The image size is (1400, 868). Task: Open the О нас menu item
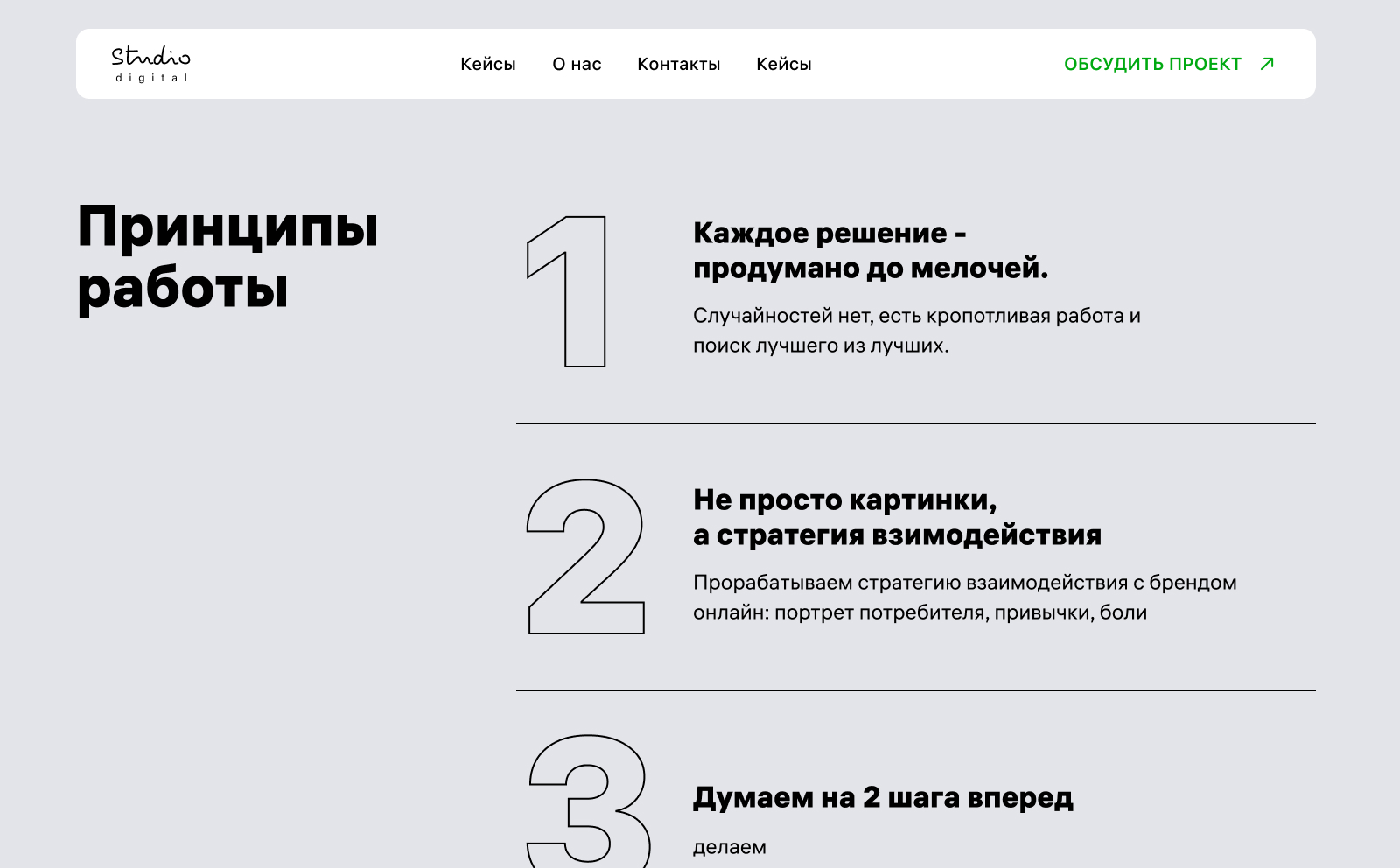(x=577, y=64)
